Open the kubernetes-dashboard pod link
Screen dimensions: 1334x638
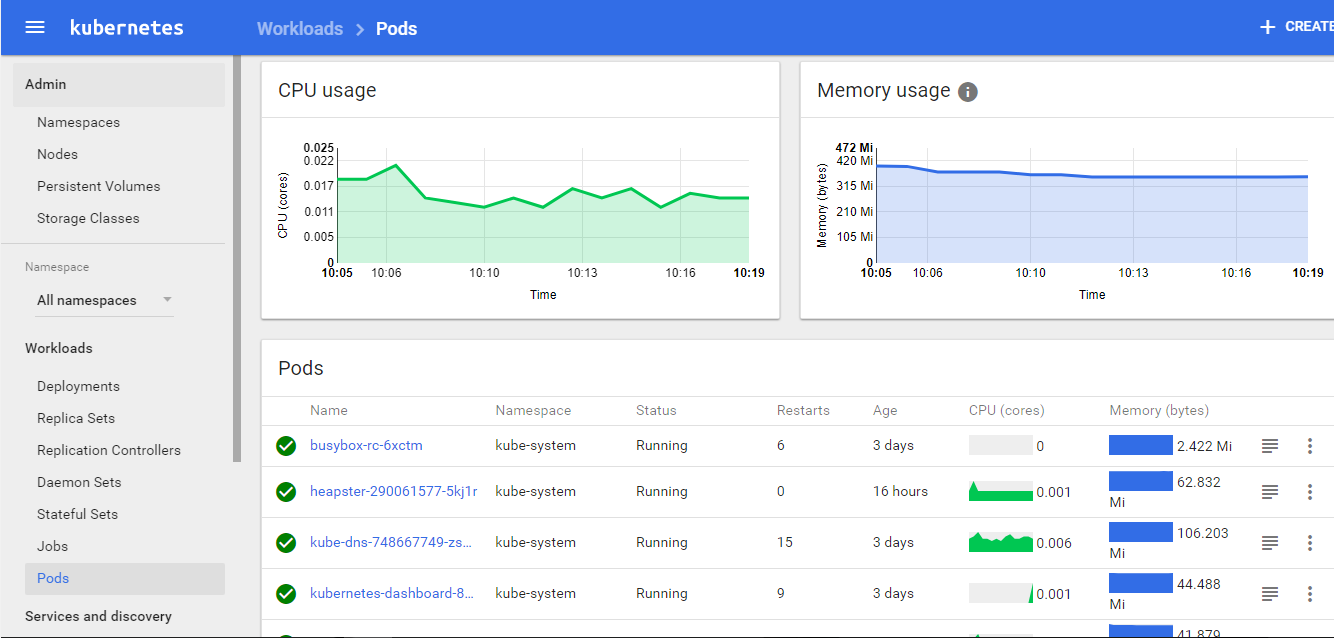point(392,593)
